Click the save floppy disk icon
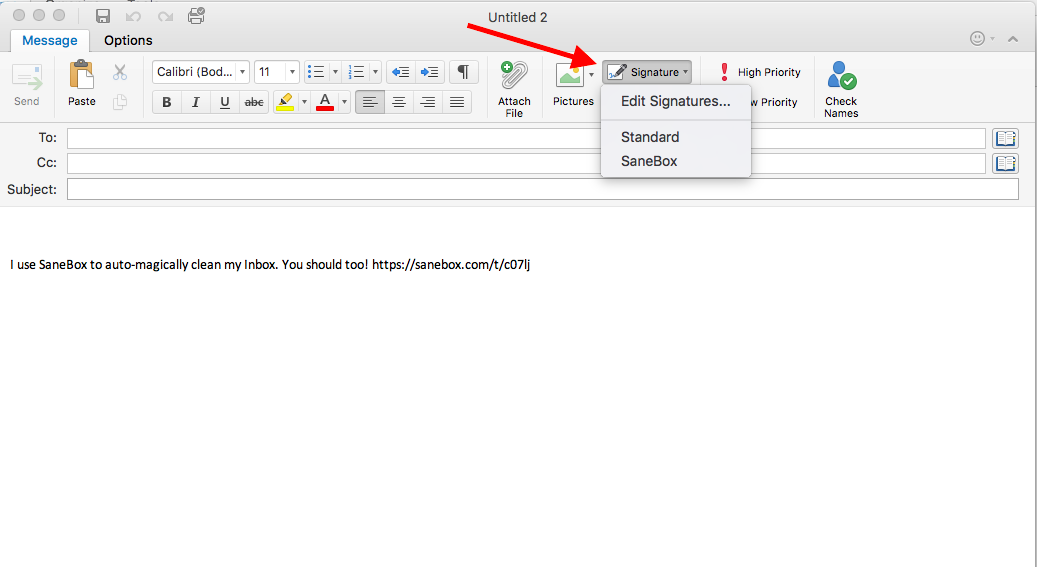This screenshot has width=1037, height=567. pos(103,16)
